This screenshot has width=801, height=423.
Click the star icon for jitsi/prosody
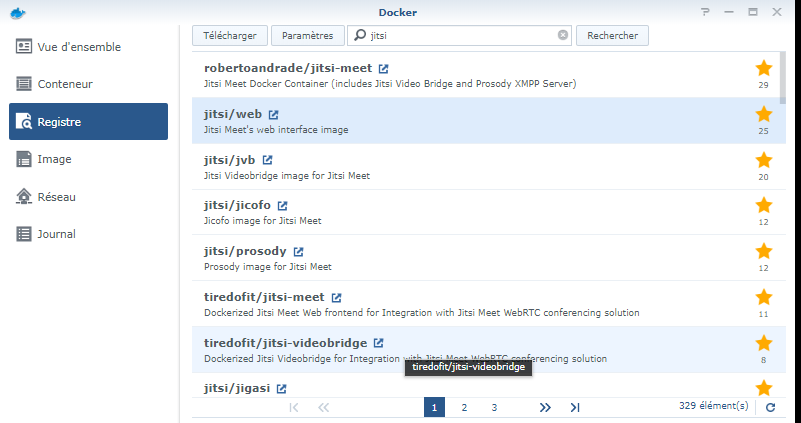(x=764, y=251)
